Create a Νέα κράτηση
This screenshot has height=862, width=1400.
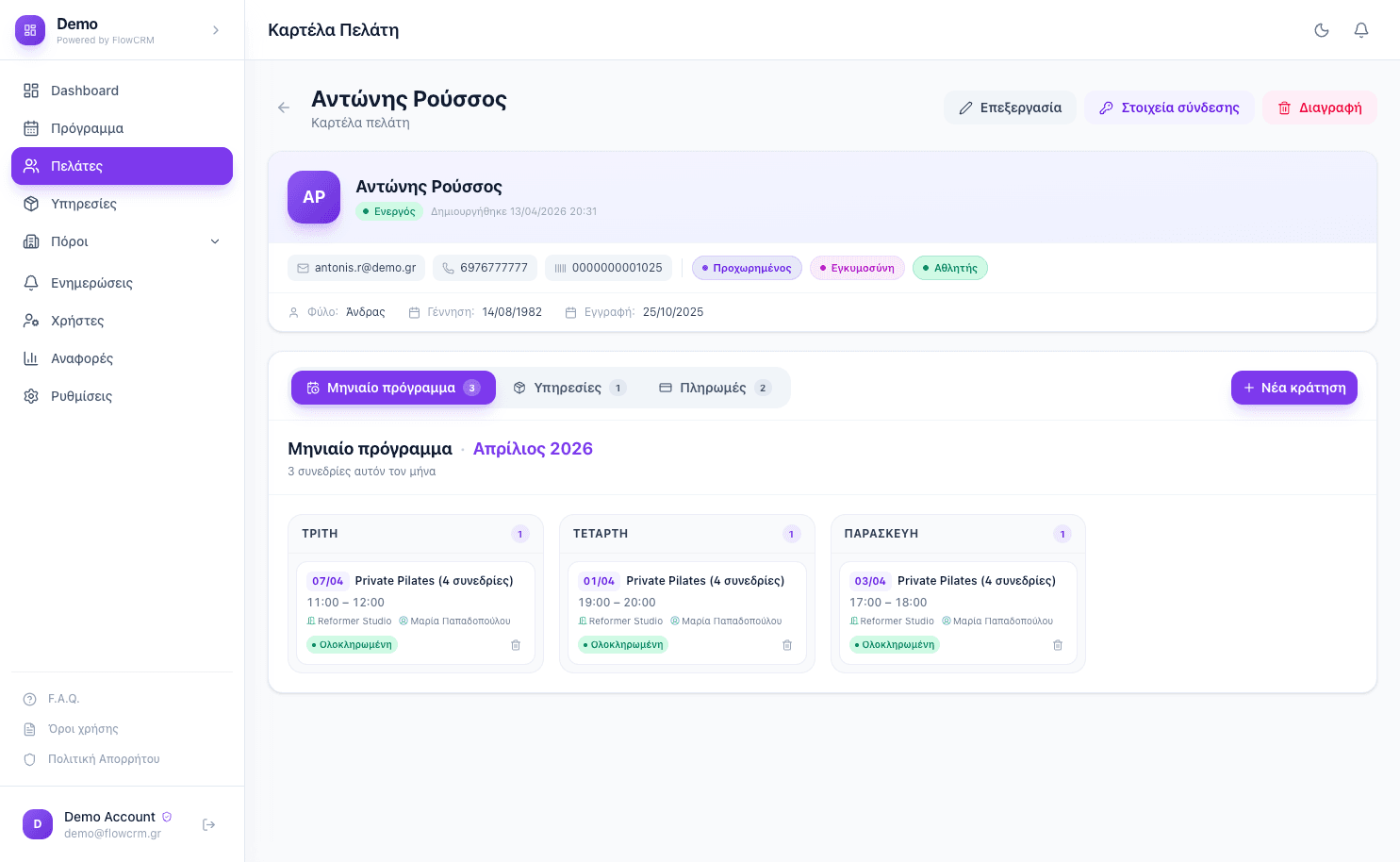point(1294,388)
